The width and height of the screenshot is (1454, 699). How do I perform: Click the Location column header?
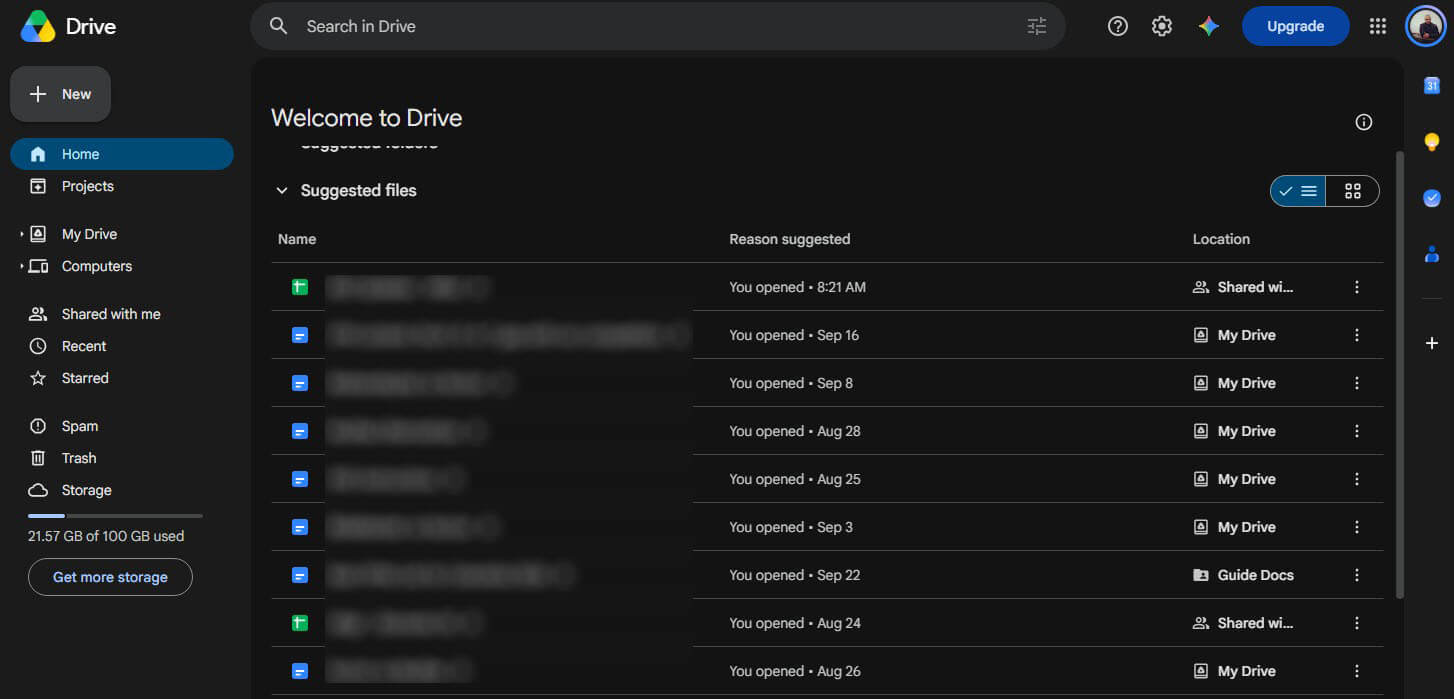tap(1221, 239)
